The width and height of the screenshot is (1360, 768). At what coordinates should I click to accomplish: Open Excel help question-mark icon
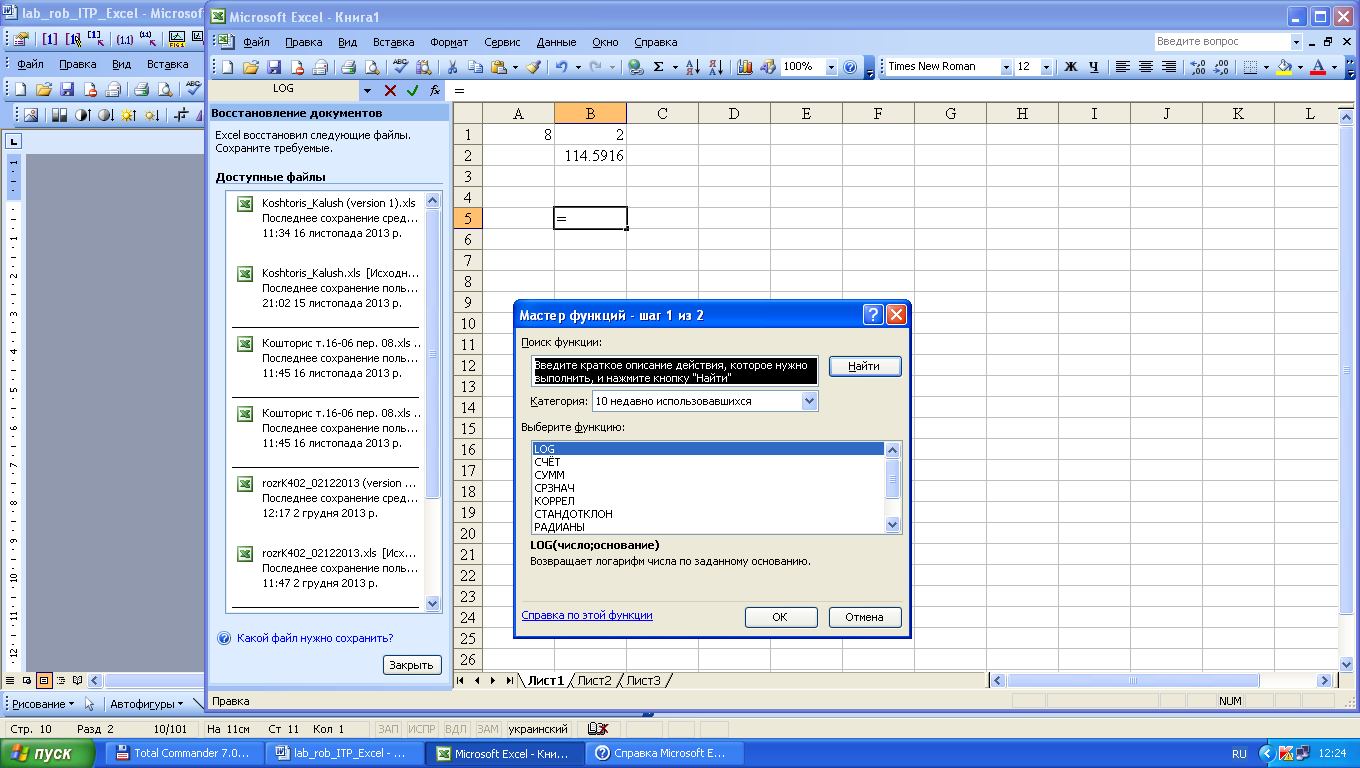pos(850,67)
